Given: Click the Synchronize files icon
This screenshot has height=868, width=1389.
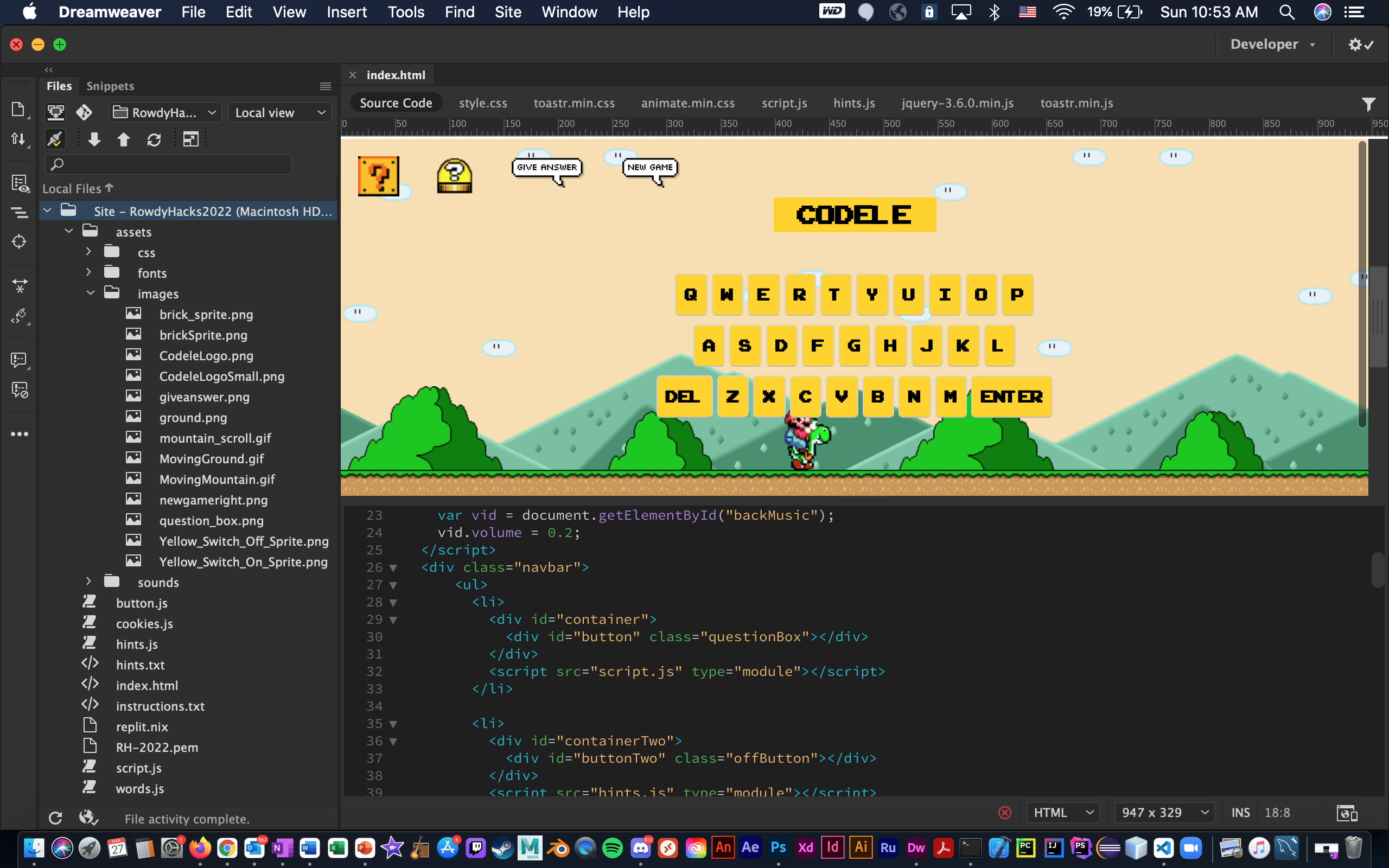Looking at the screenshot, I should click(x=154, y=139).
